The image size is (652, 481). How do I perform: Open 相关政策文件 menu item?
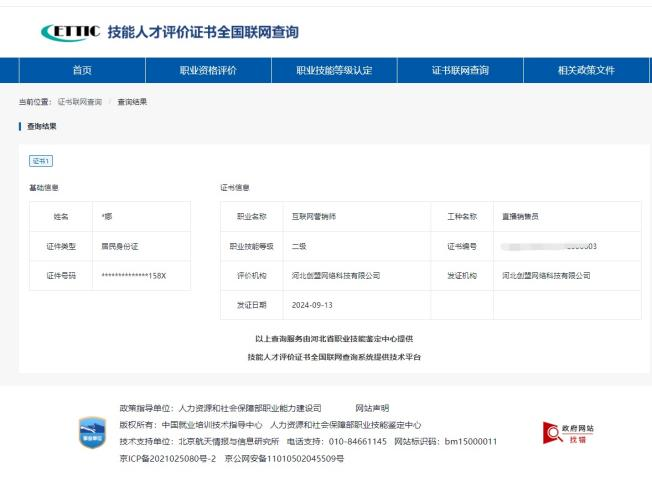click(x=586, y=70)
